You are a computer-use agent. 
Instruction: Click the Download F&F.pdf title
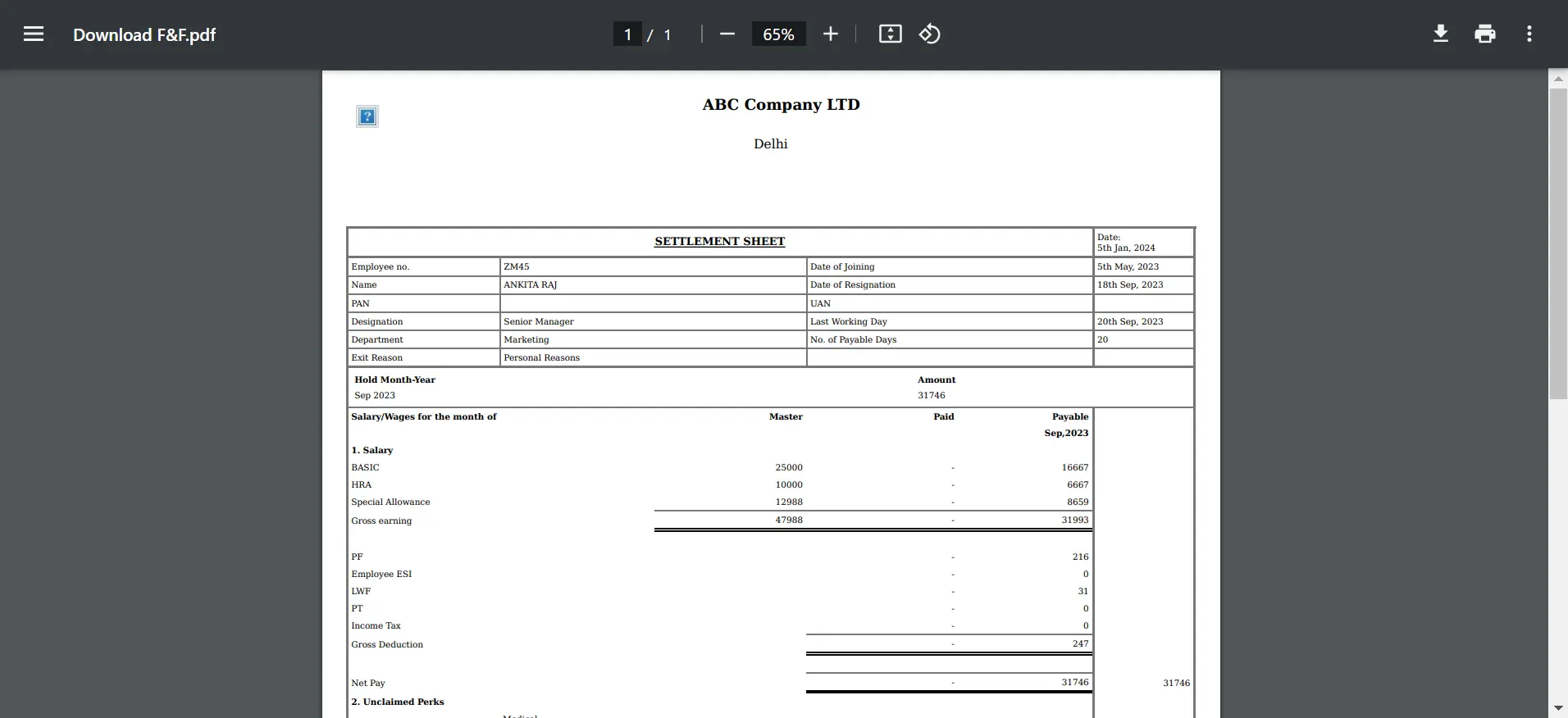[144, 34]
